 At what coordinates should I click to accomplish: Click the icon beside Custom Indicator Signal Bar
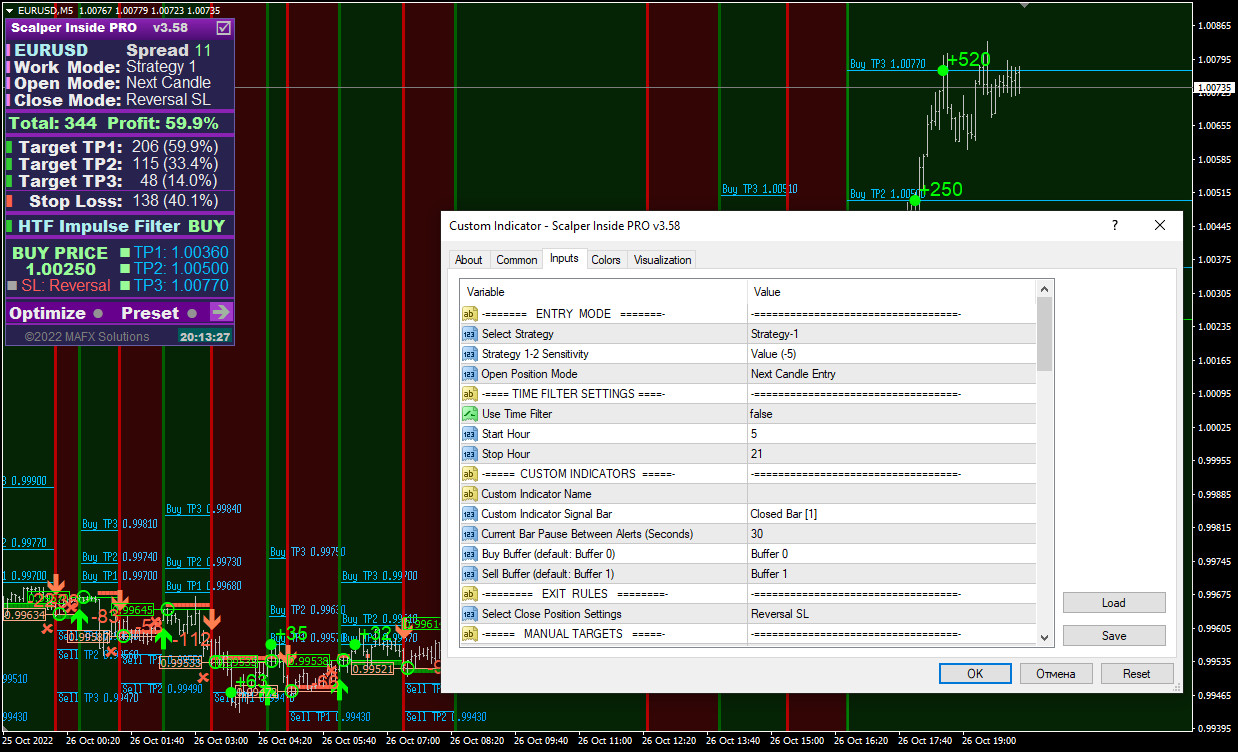[x=469, y=514]
